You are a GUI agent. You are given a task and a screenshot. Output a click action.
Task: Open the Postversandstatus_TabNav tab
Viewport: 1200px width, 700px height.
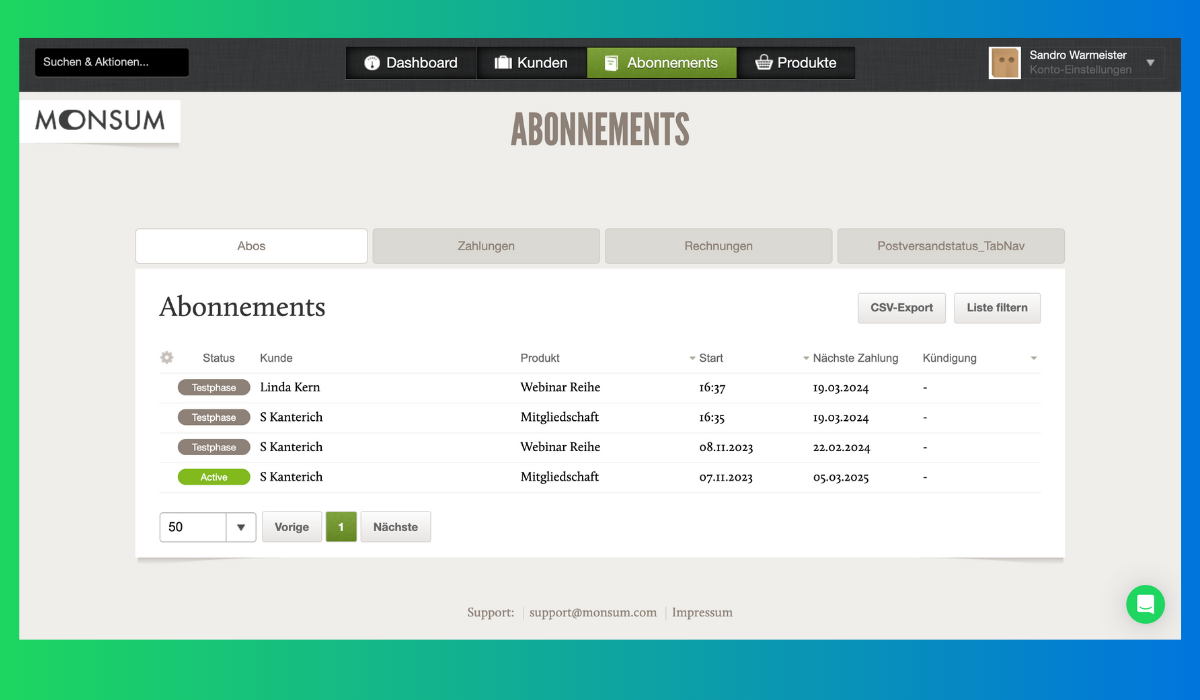click(951, 246)
